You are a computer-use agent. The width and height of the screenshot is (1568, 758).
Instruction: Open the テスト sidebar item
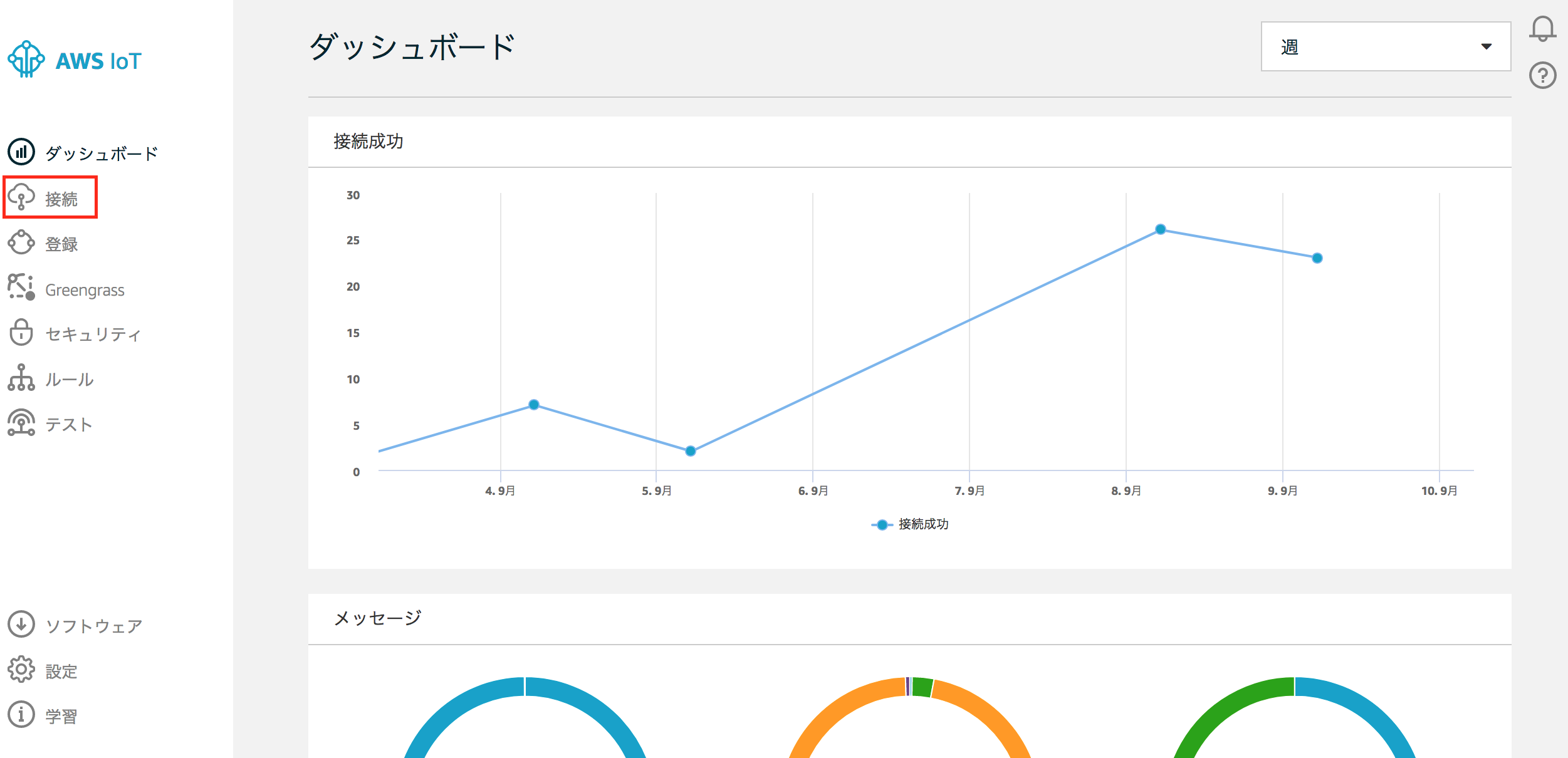coord(69,425)
